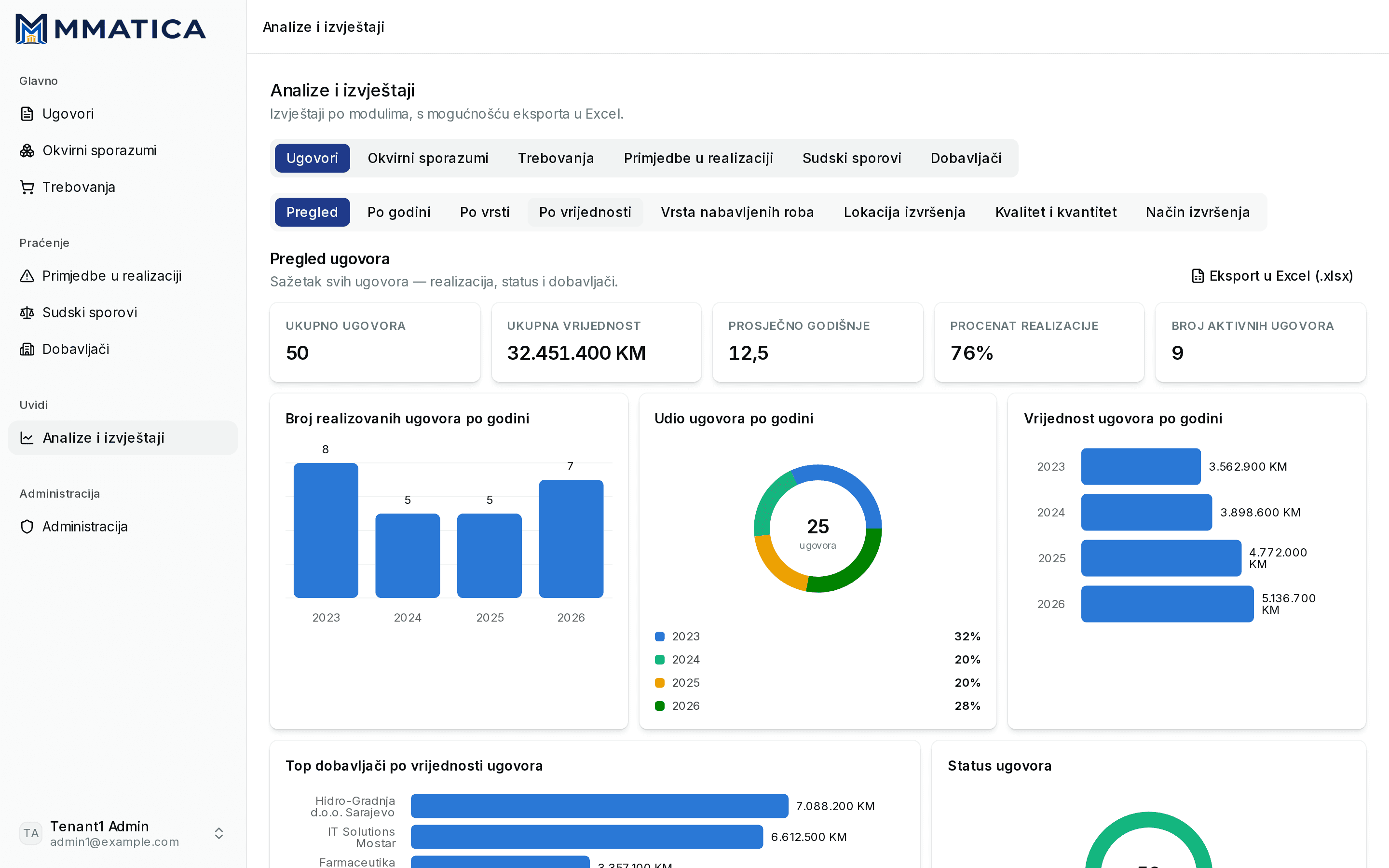Open Administracija in the sidebar
This screenshot has width=1389, height=868.
[x=123, y=527]
